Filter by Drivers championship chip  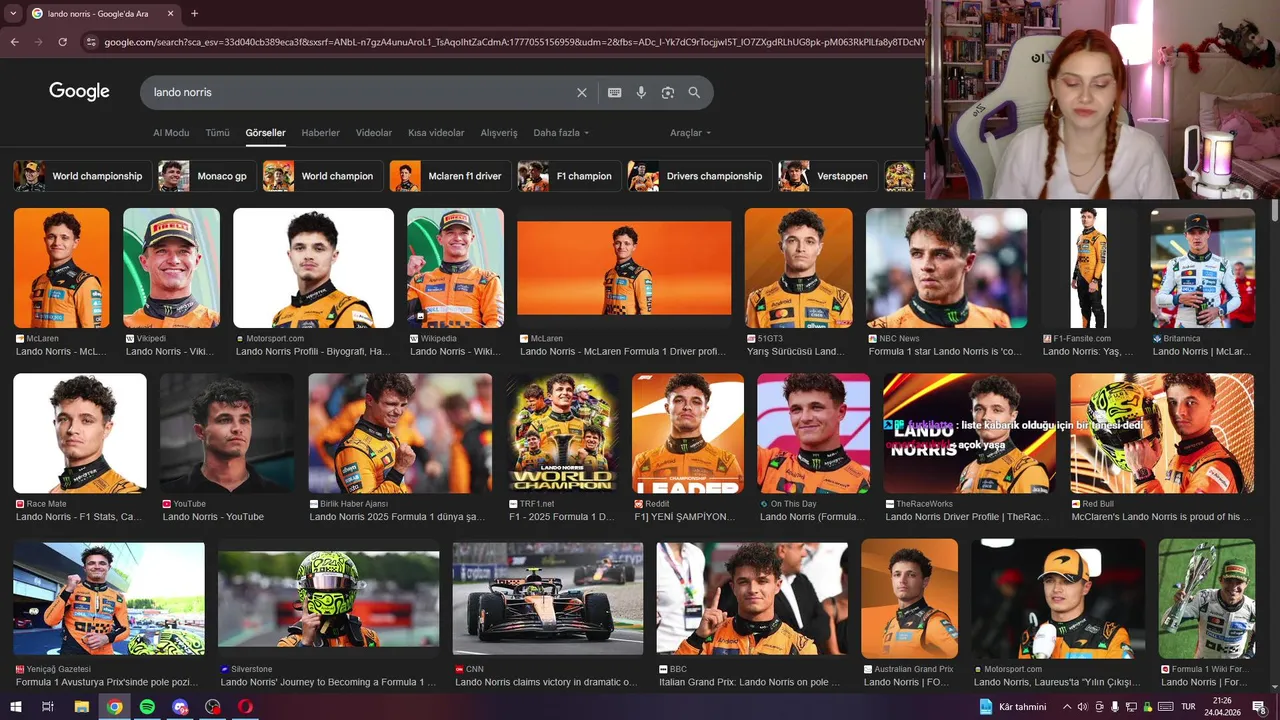point(700,176)
